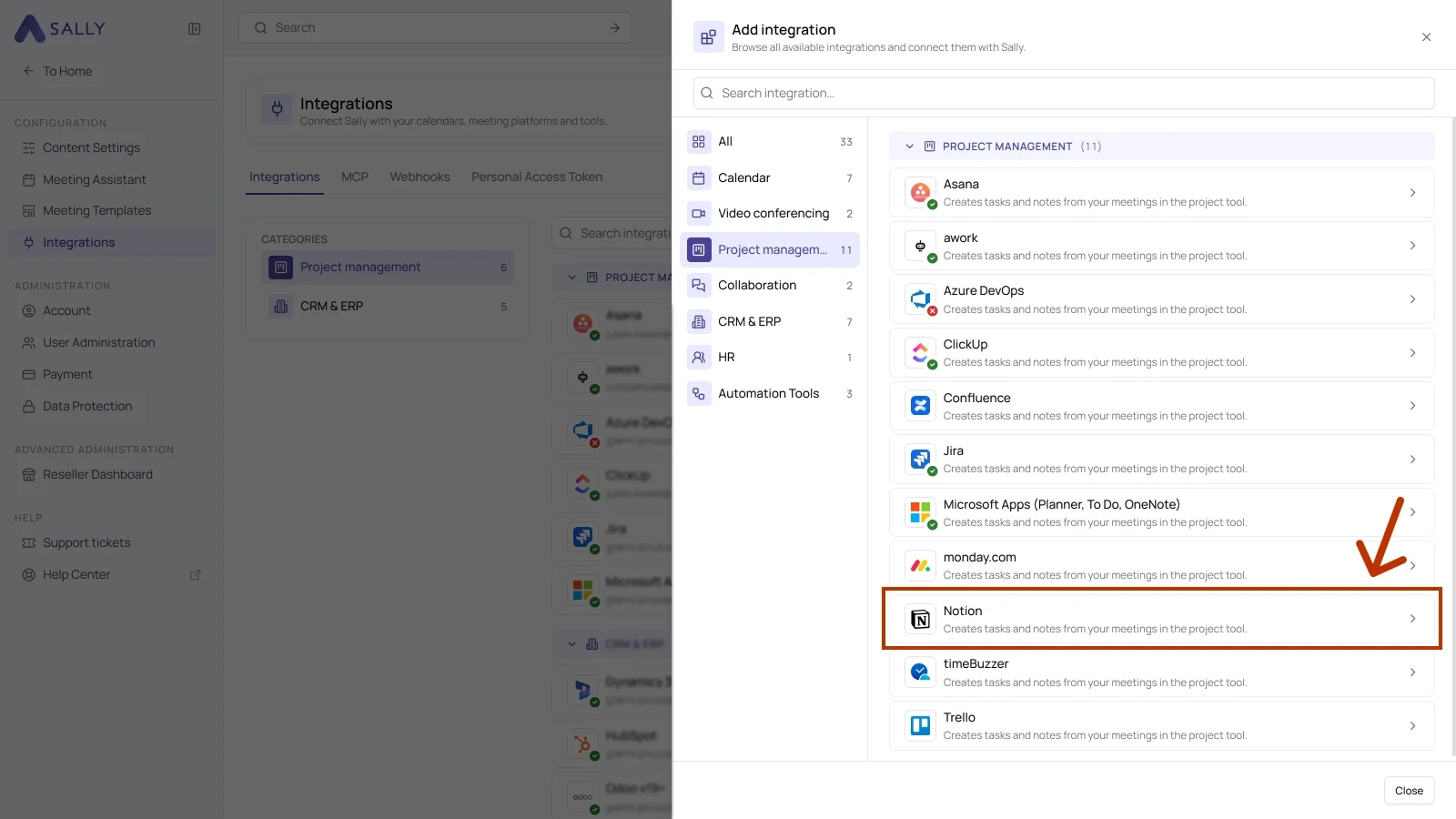
Task: Click the awork integration logo icon
Action: click(x=920, y=247)
